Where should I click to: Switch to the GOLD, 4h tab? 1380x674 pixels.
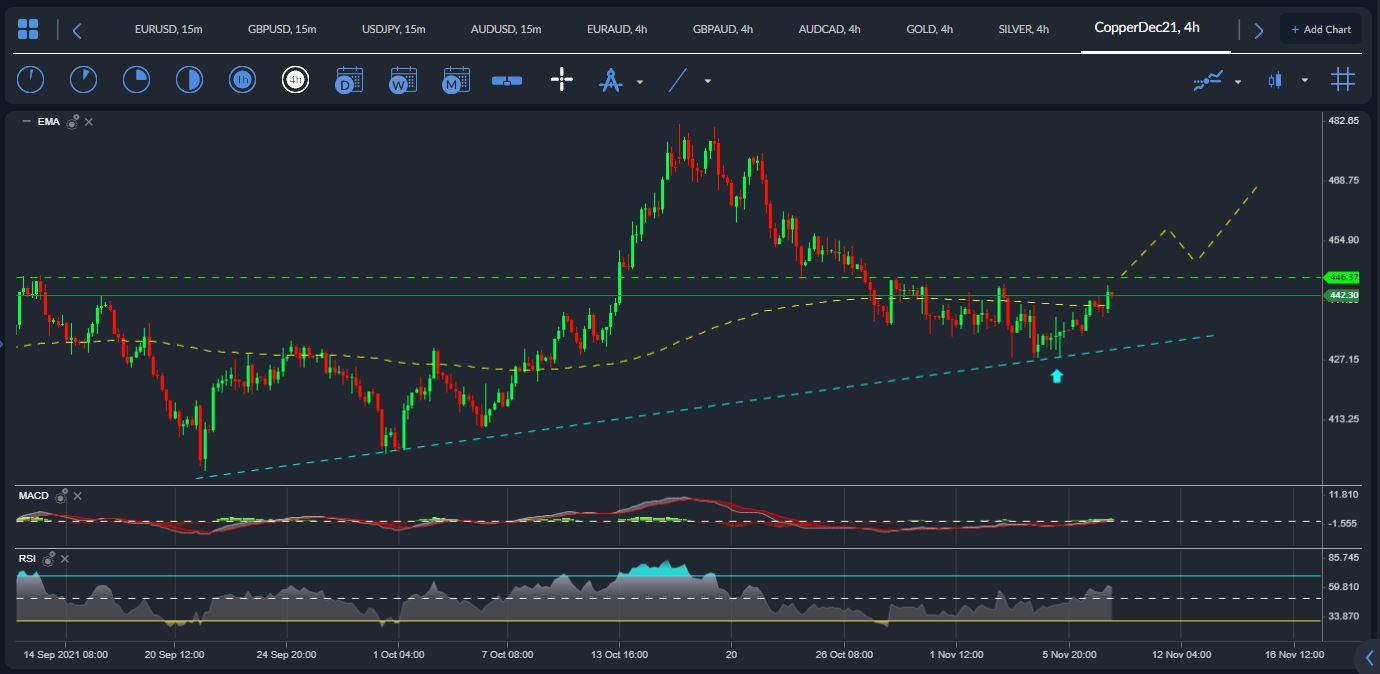(927, 29)
